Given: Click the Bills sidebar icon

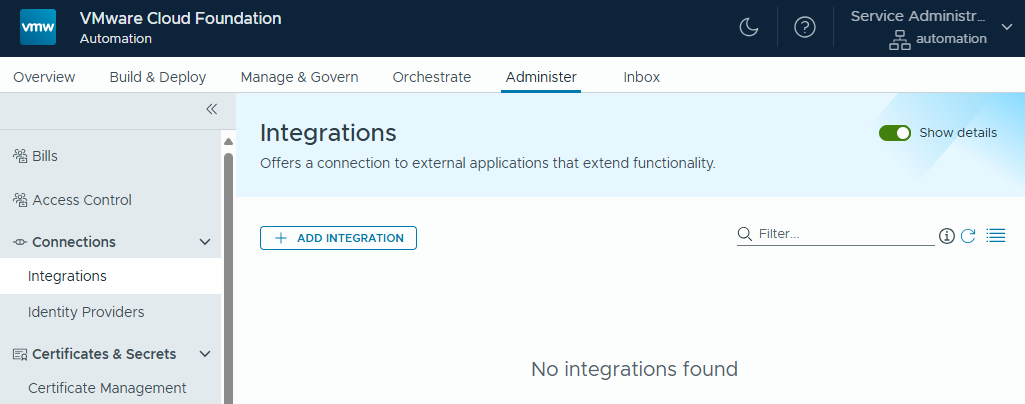Looking at the screenshot, I should (20, 156).
